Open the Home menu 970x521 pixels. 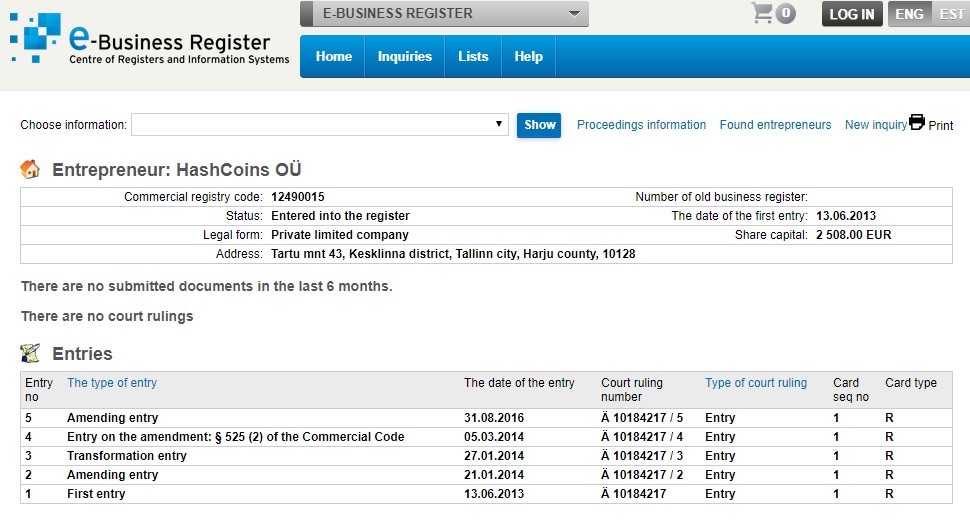coord(333,56)
